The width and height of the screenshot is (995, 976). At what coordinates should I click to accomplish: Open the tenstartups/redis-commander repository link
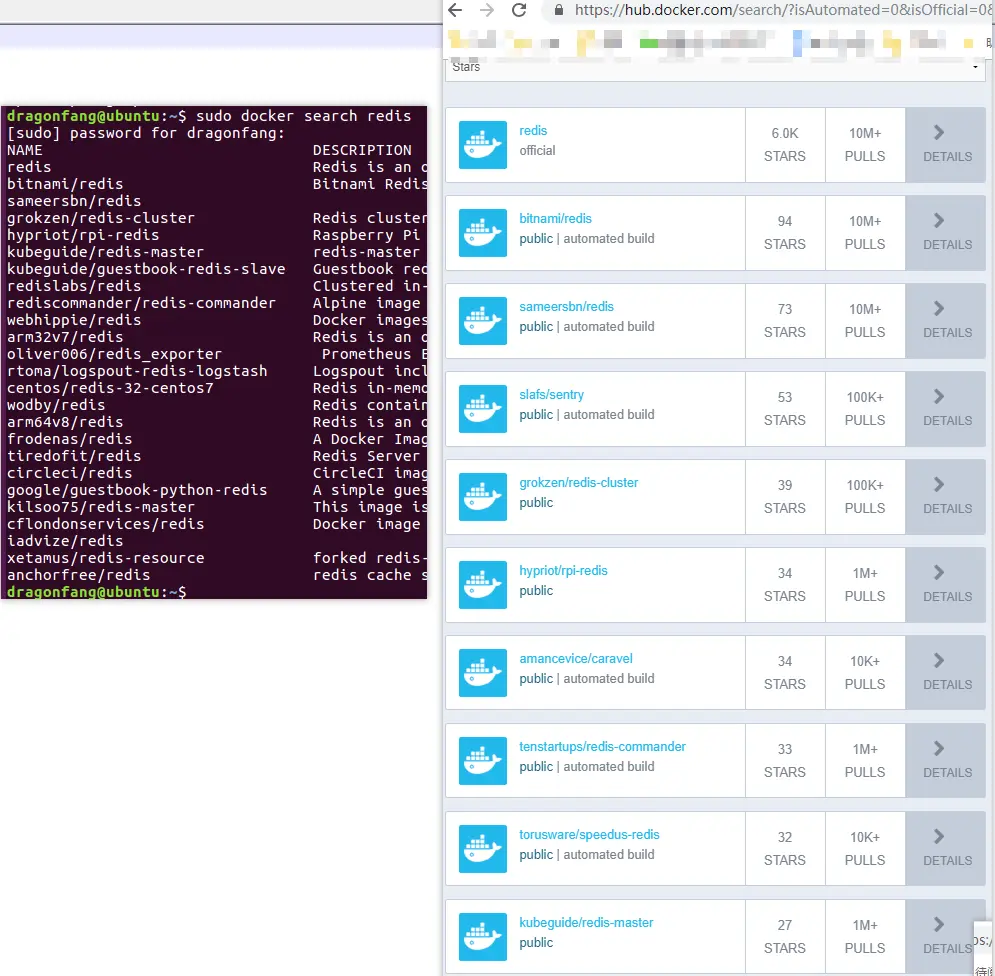(x=602, y=746)
